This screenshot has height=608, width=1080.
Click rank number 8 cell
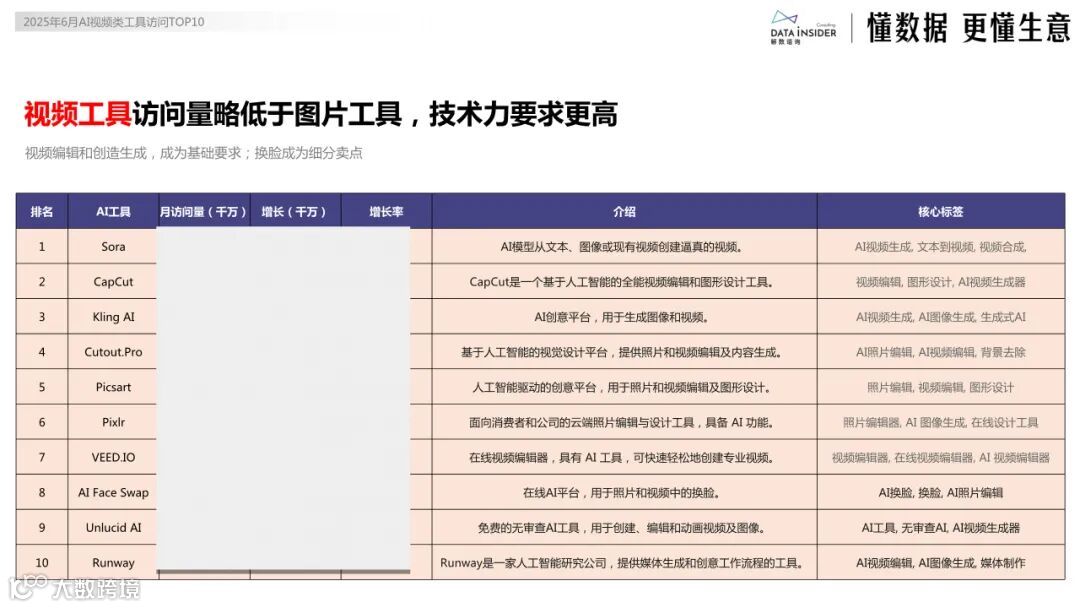tap(42, 492)
